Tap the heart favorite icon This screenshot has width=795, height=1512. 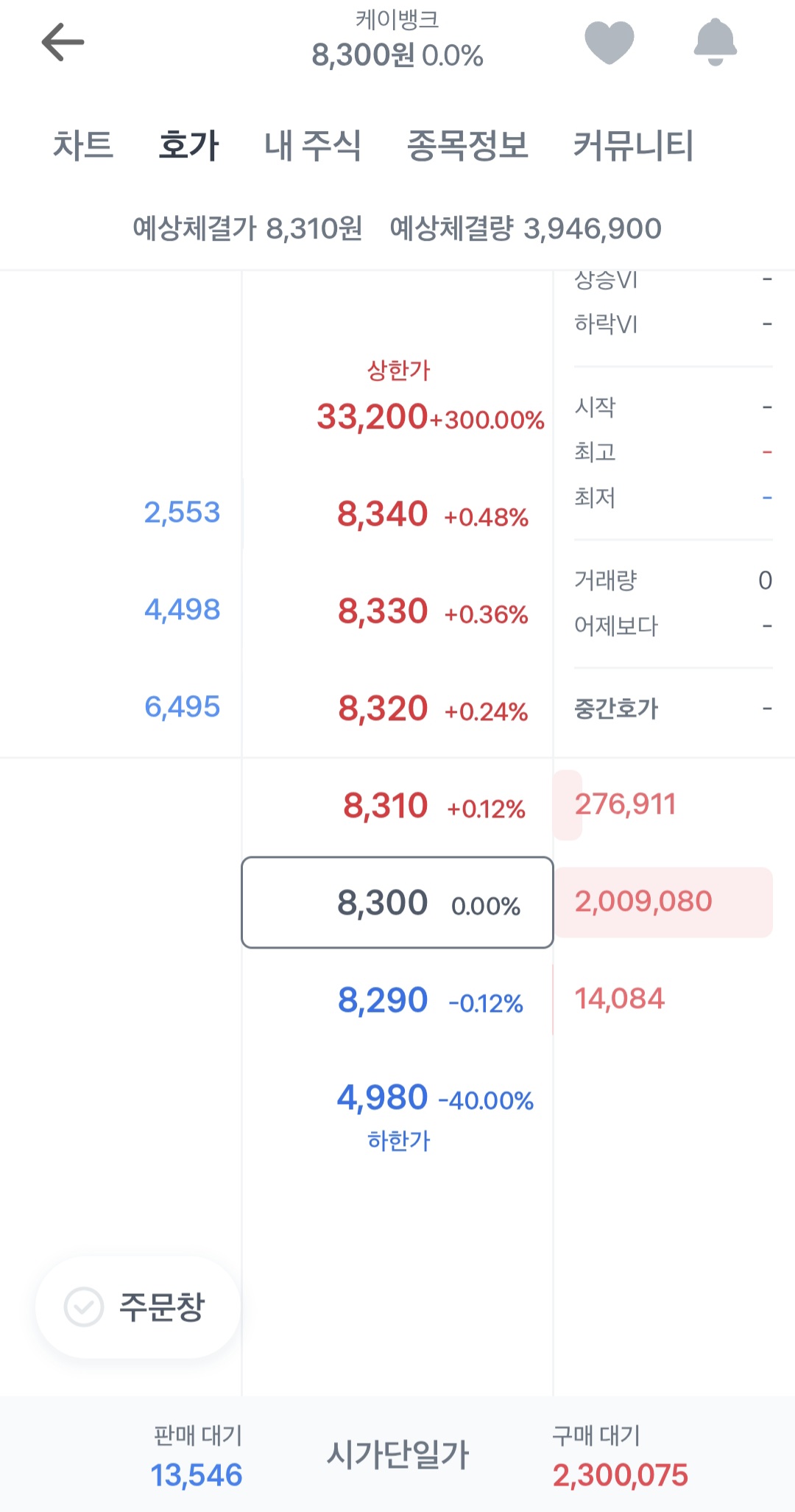[x=609, y=42]
